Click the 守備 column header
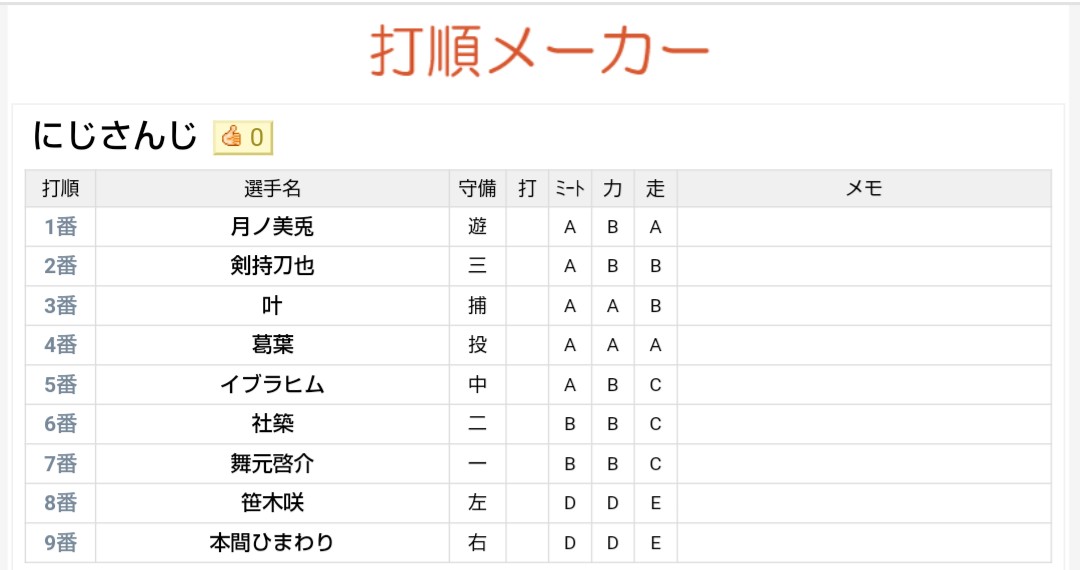1080x570 pixels. click(477, 188)
